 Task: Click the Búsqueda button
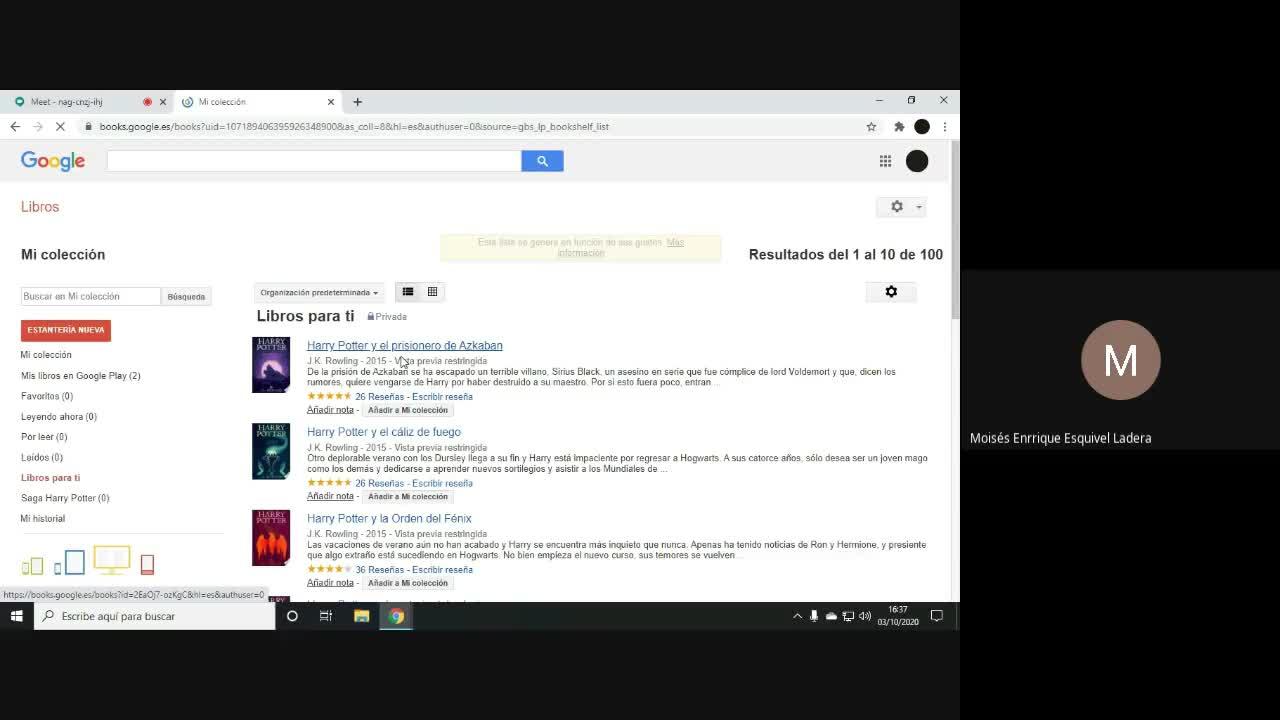point(186,297)
